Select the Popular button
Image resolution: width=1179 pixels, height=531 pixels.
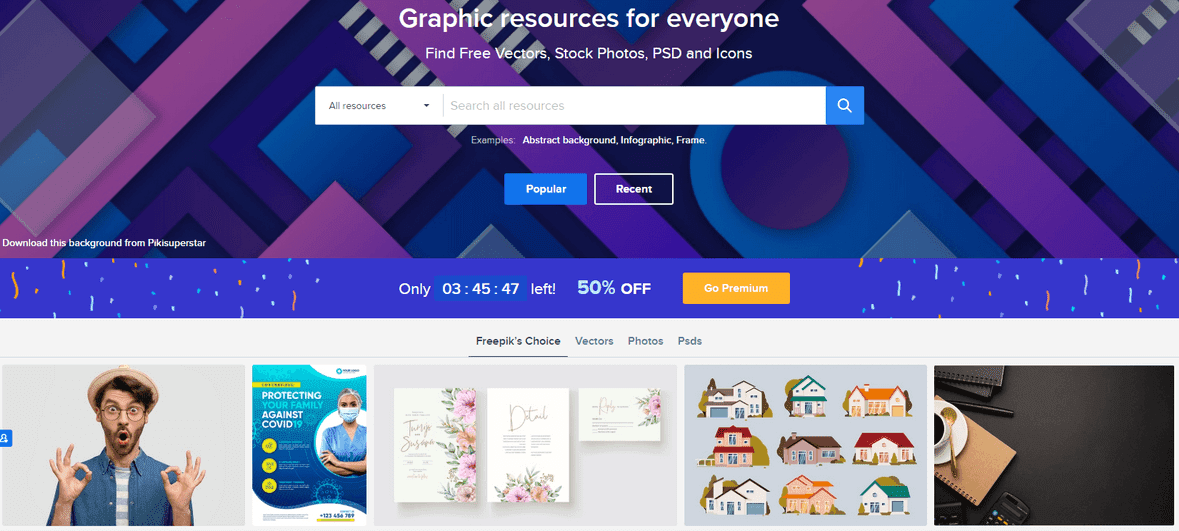(545, 189)
